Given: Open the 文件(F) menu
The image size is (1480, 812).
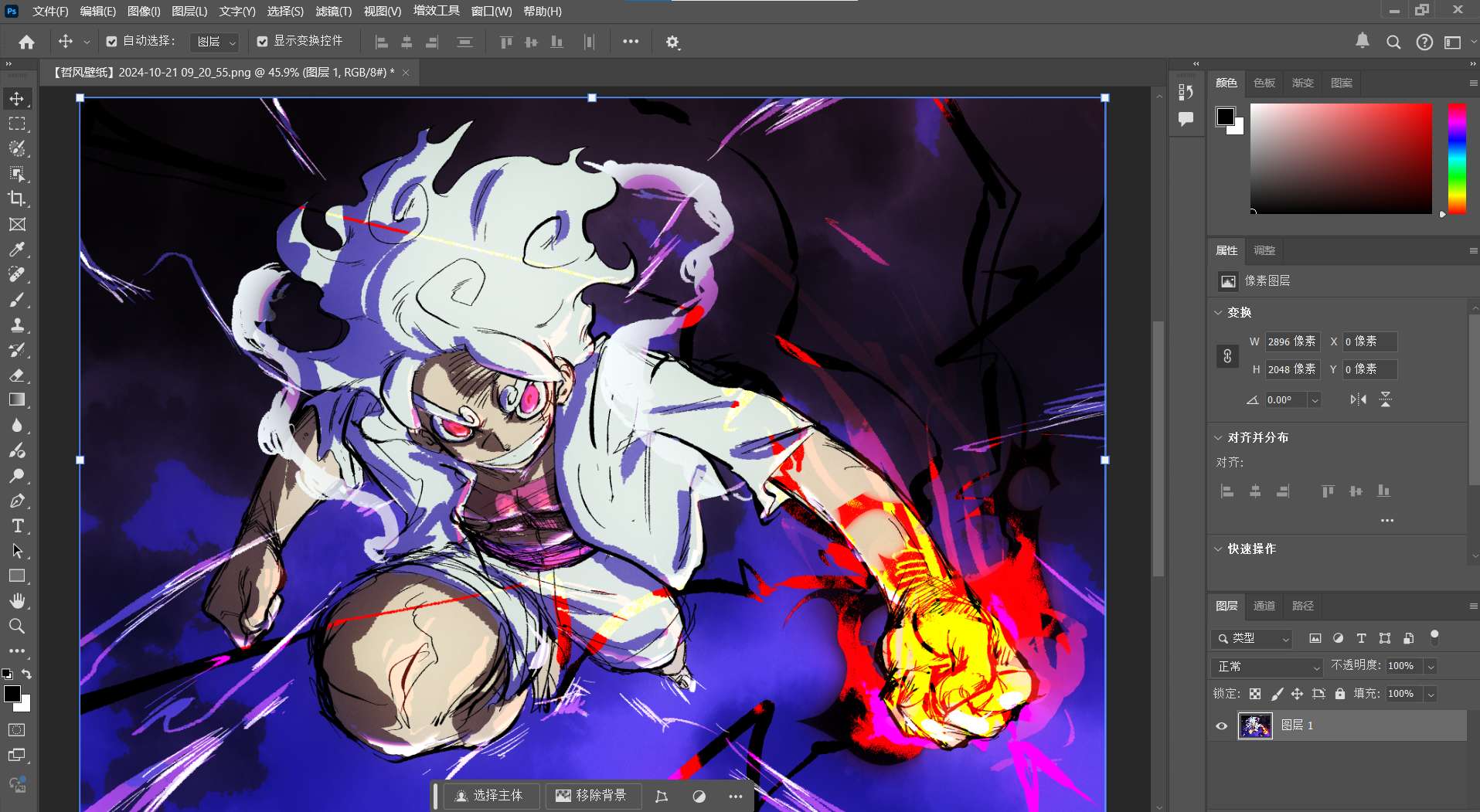Looking at the screenshot, I should (50, 11).
